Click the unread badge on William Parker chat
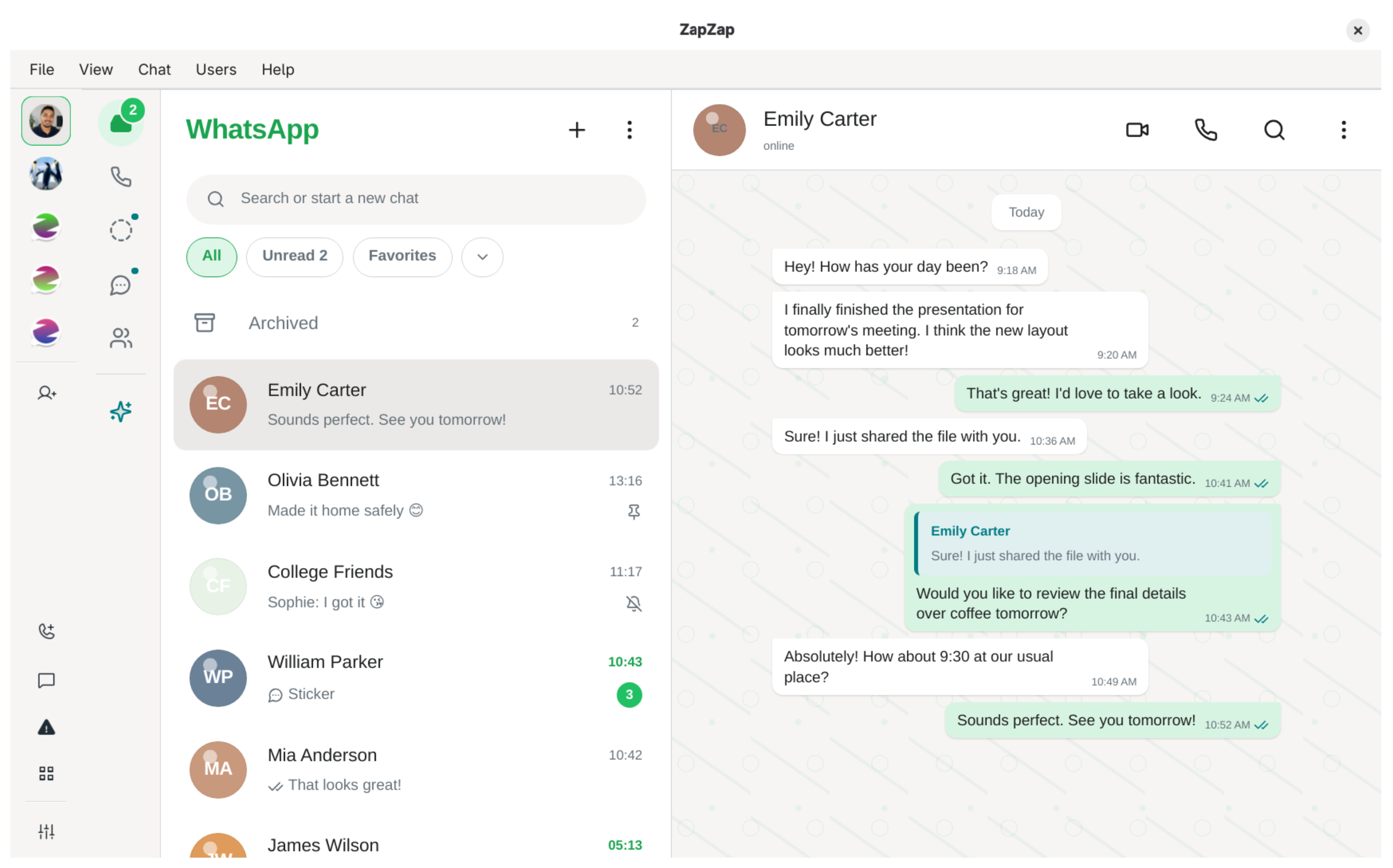 tap(629, 695)
